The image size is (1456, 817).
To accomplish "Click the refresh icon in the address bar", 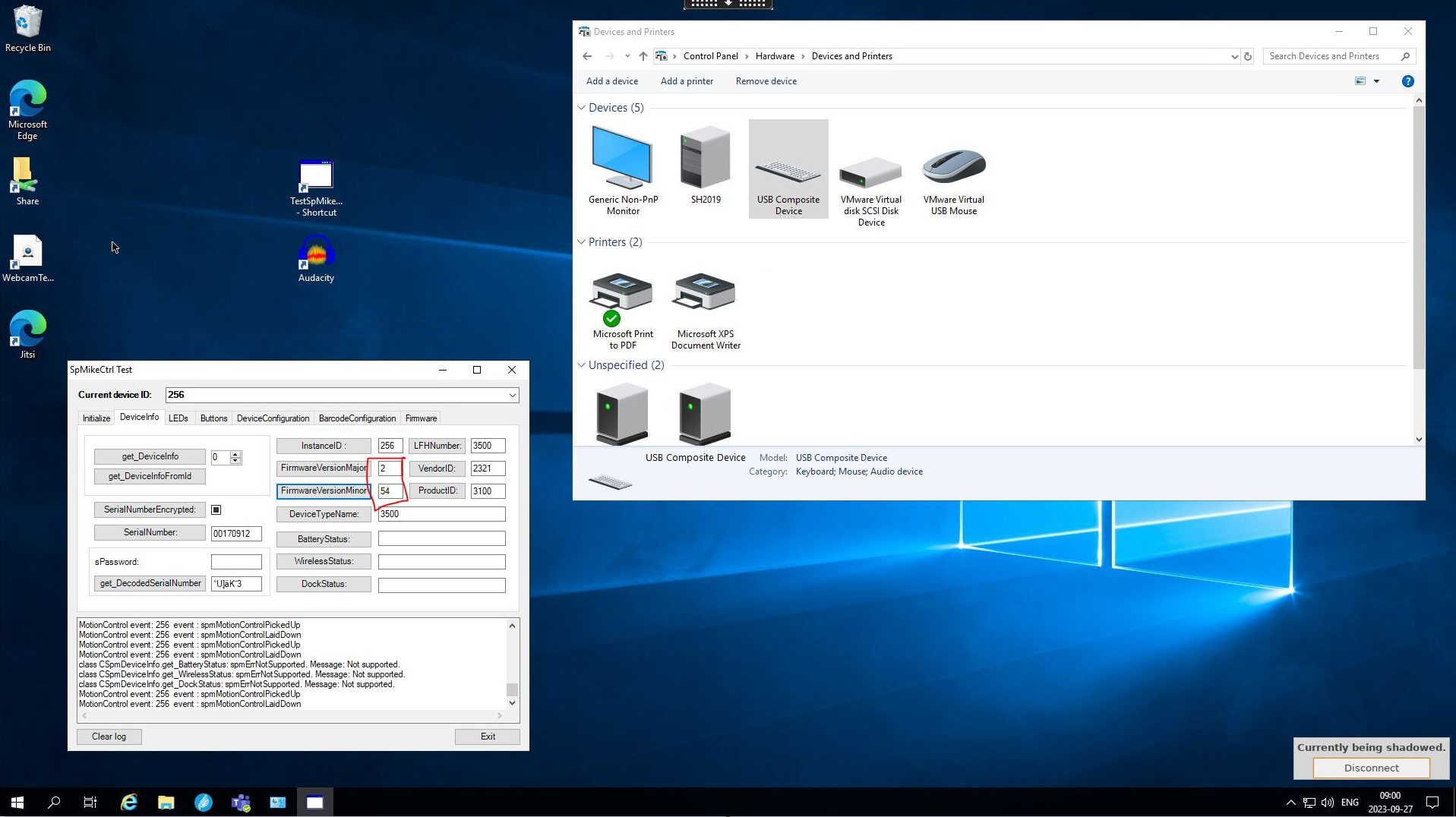I will (1248, 56).
